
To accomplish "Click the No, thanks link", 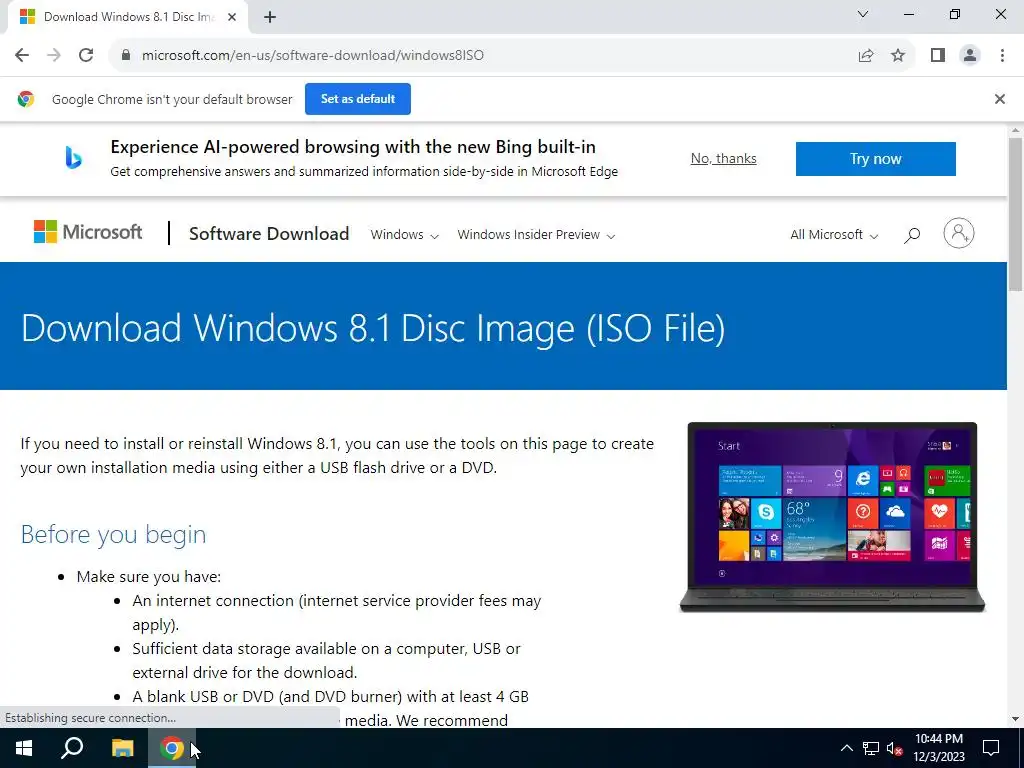I will pyautogui.click(x=724, y=159).
